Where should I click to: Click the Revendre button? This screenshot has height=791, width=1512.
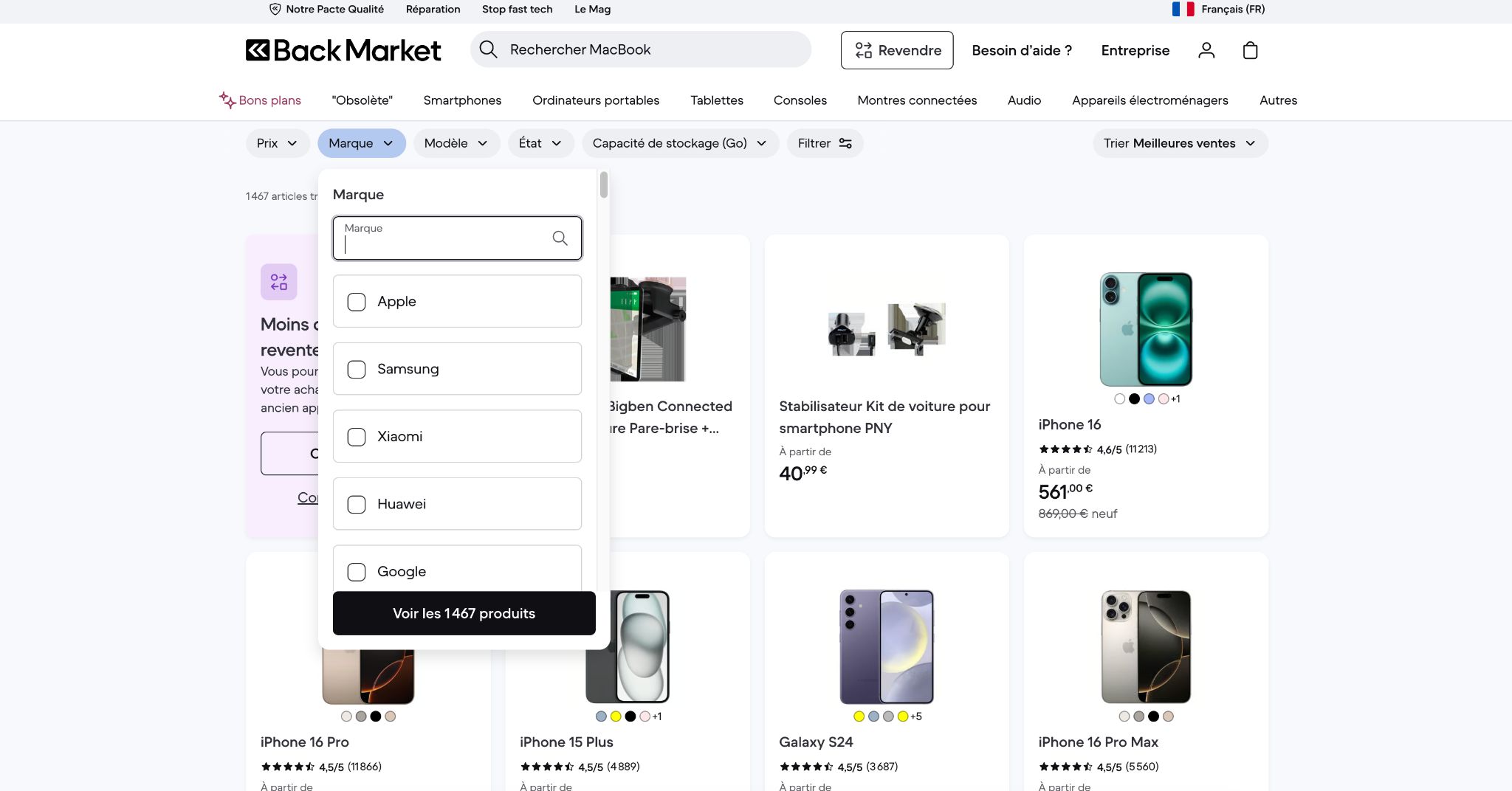[897, 50]
